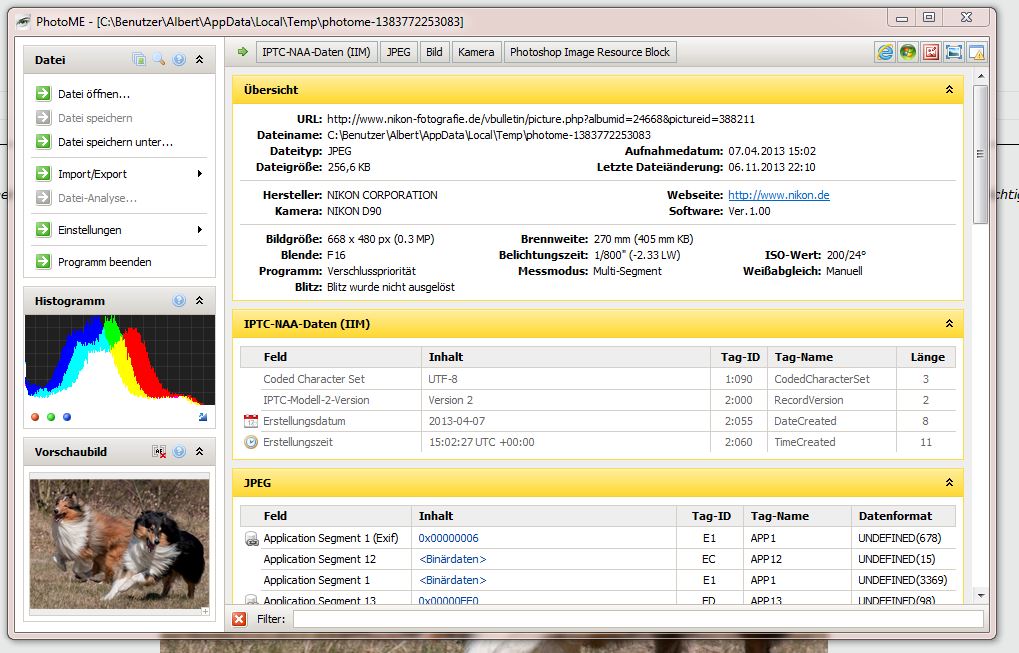This screenshot has width=1019, height=653.
Task: Click the red picture edit icon in toolbar
Action: click(931, 52)
